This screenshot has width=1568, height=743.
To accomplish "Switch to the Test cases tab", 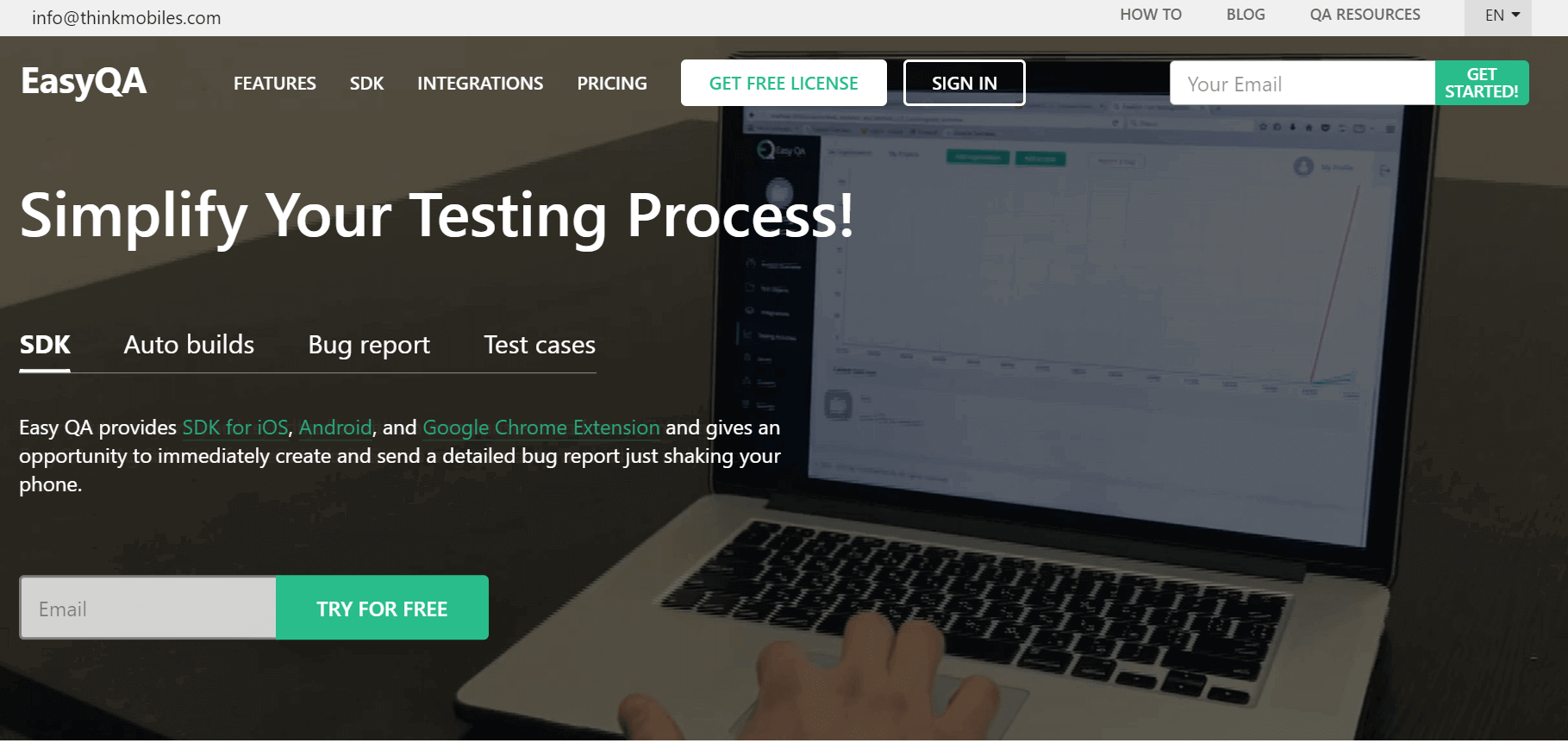I will 540,345.
